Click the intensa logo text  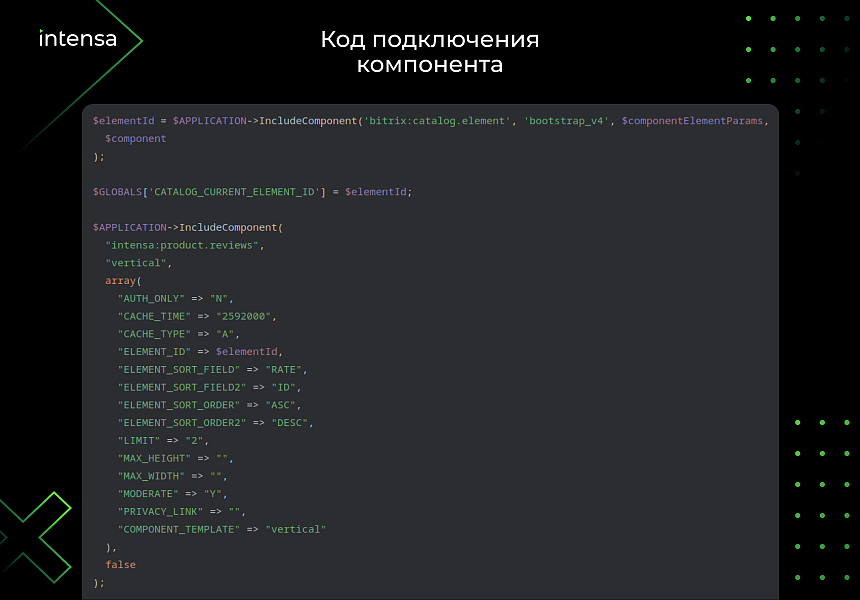click(x=77, y=38)
